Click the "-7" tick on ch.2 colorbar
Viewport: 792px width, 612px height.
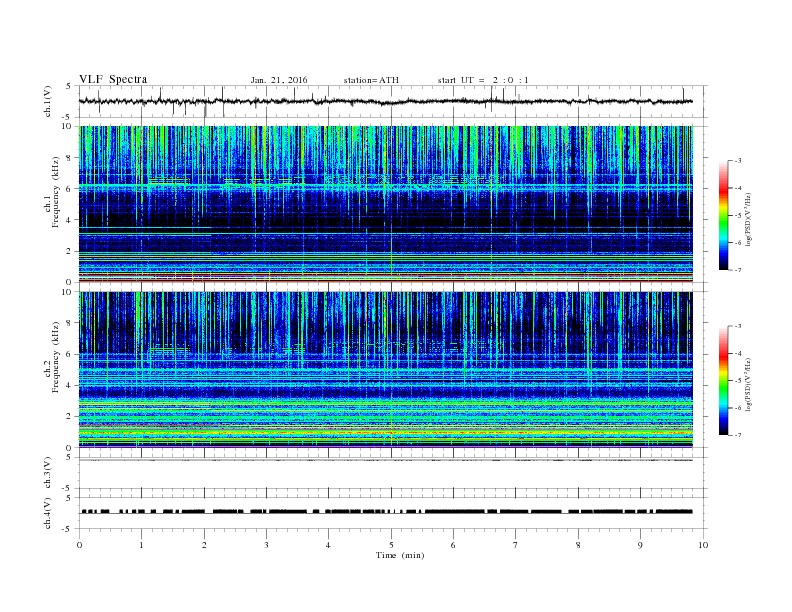tap(738, 435)
